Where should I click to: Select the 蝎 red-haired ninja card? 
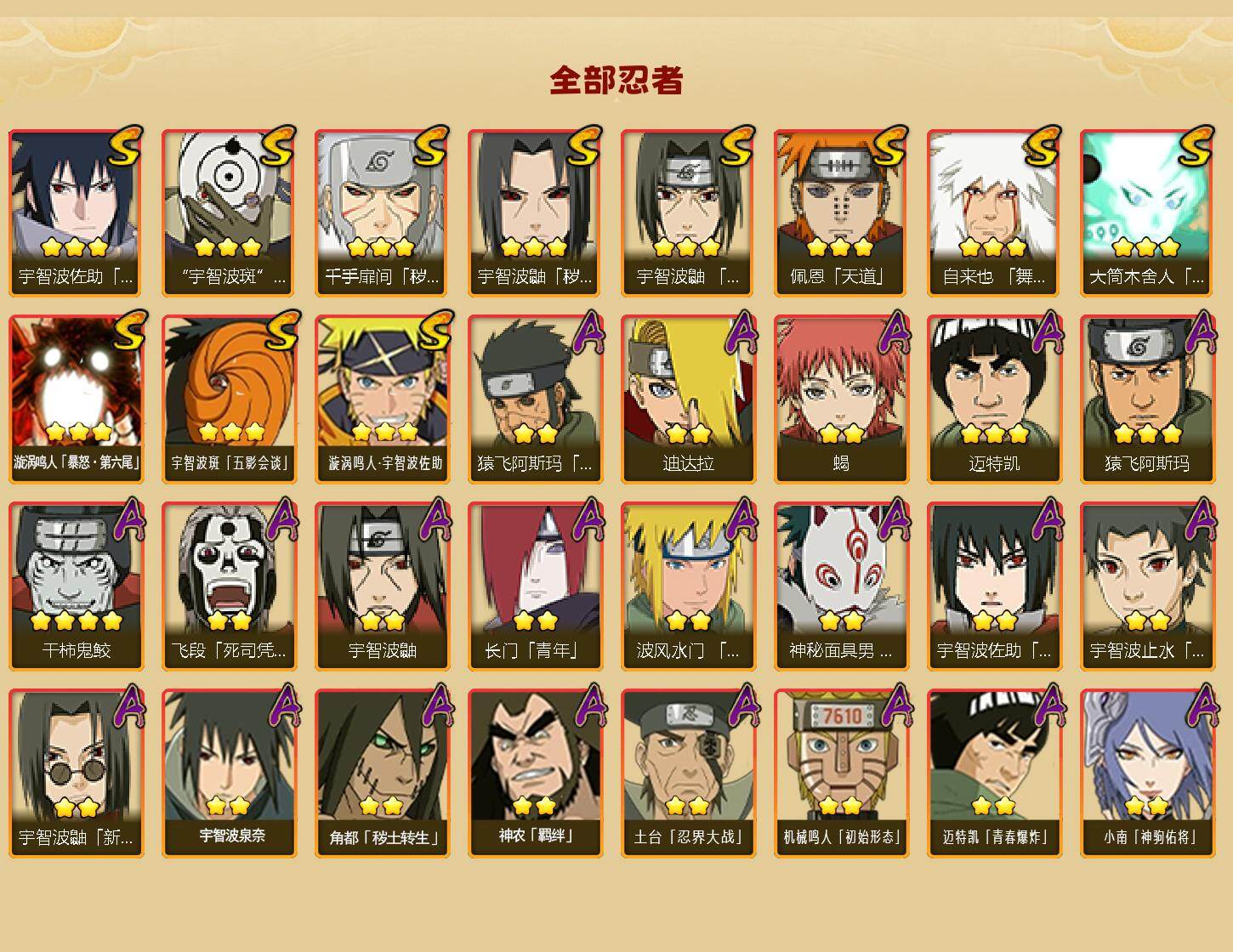tap(840, 399)
